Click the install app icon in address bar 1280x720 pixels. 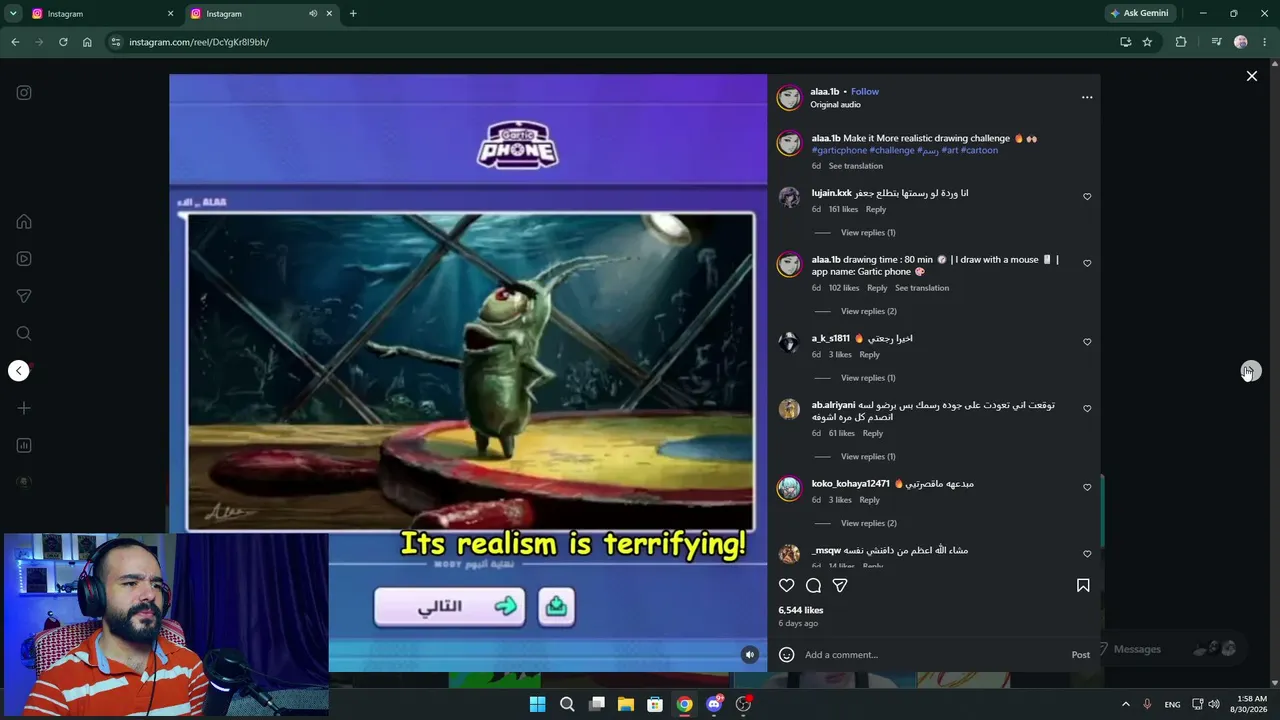coord(1125,42)
